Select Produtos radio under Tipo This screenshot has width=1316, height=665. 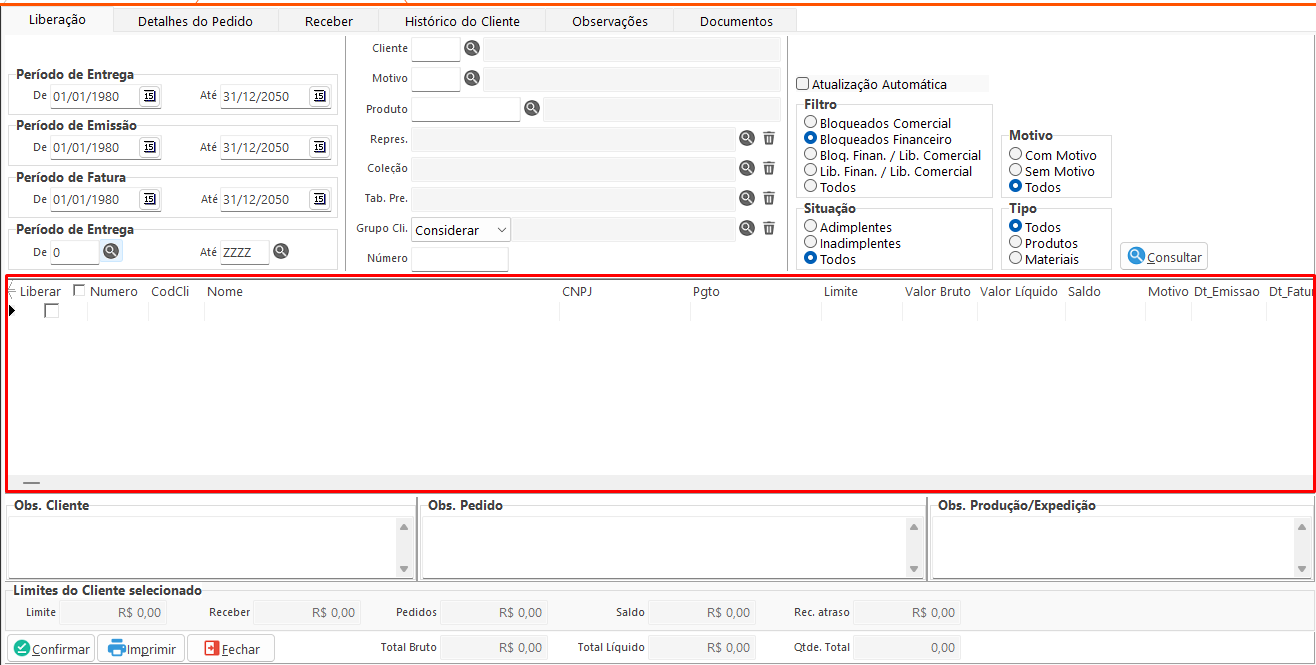pos(1016,243)
